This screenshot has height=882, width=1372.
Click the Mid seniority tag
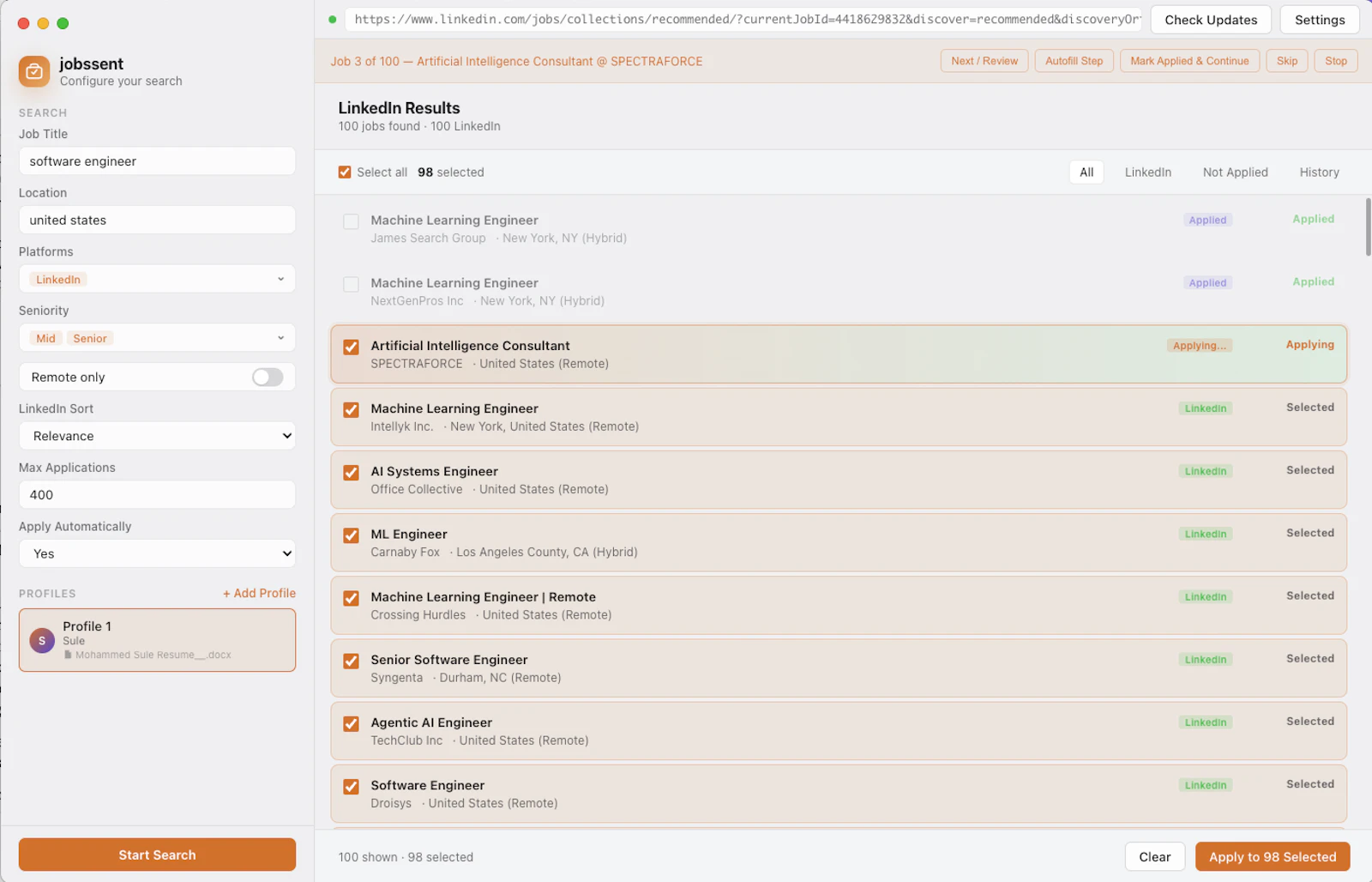tap(45, 338)
